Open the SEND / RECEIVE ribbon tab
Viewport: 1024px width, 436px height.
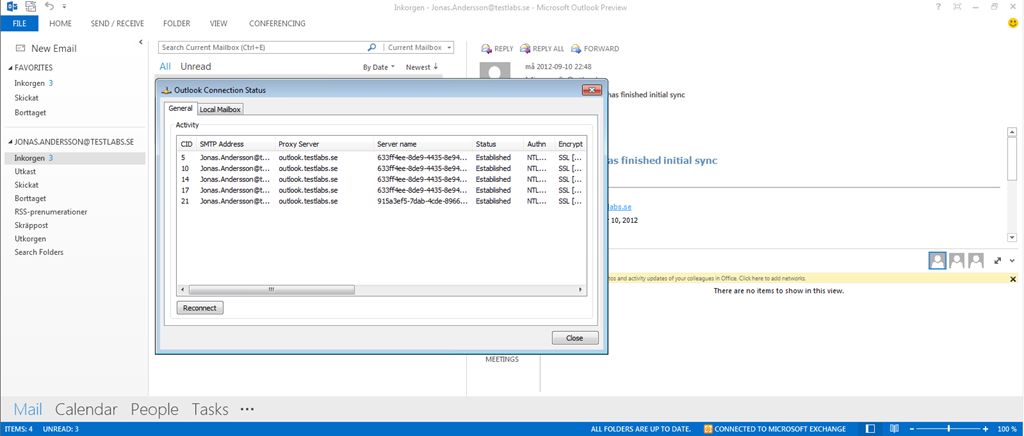(x=118, y=23)
